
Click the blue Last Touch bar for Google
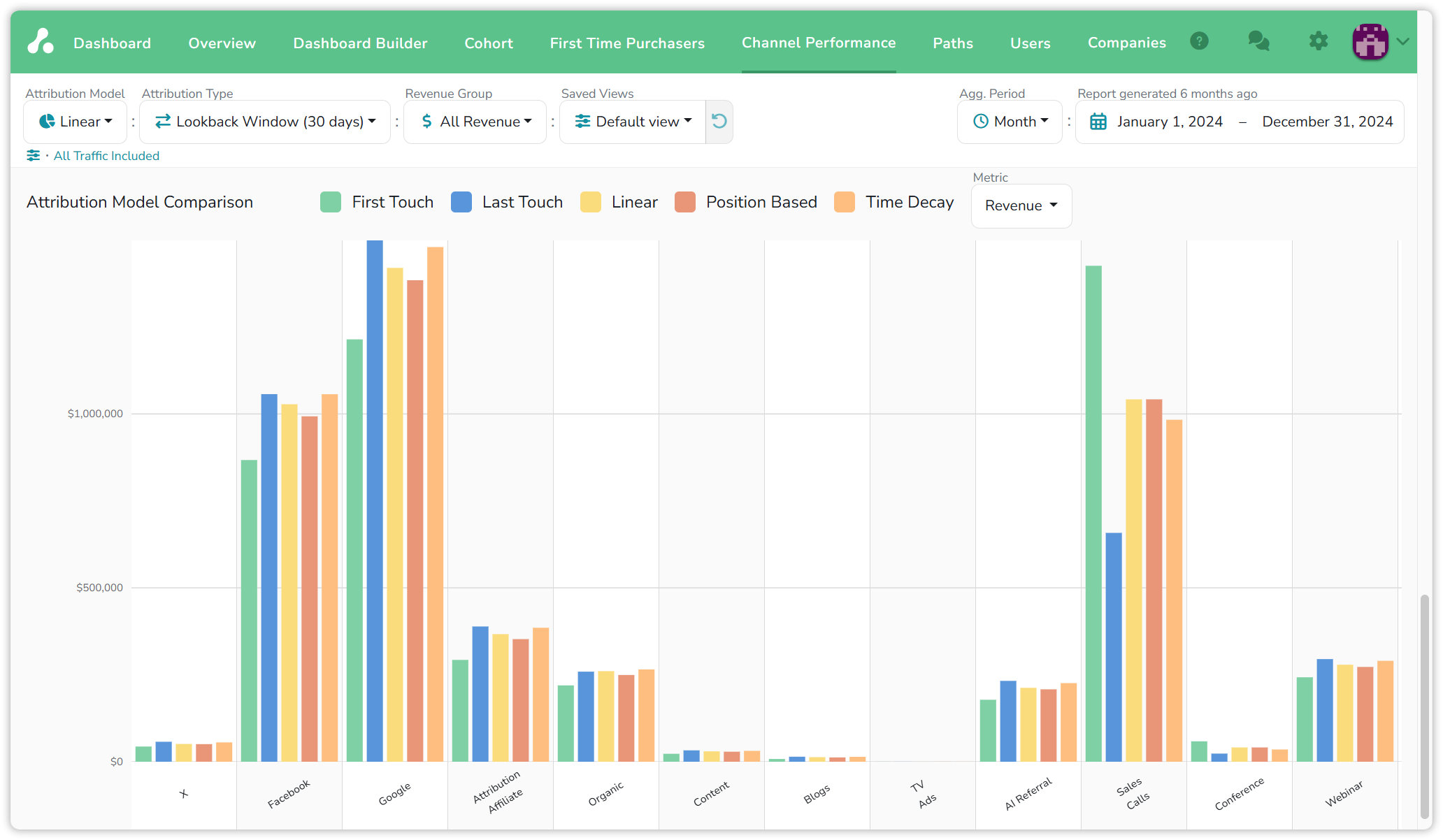click(375, 500)
